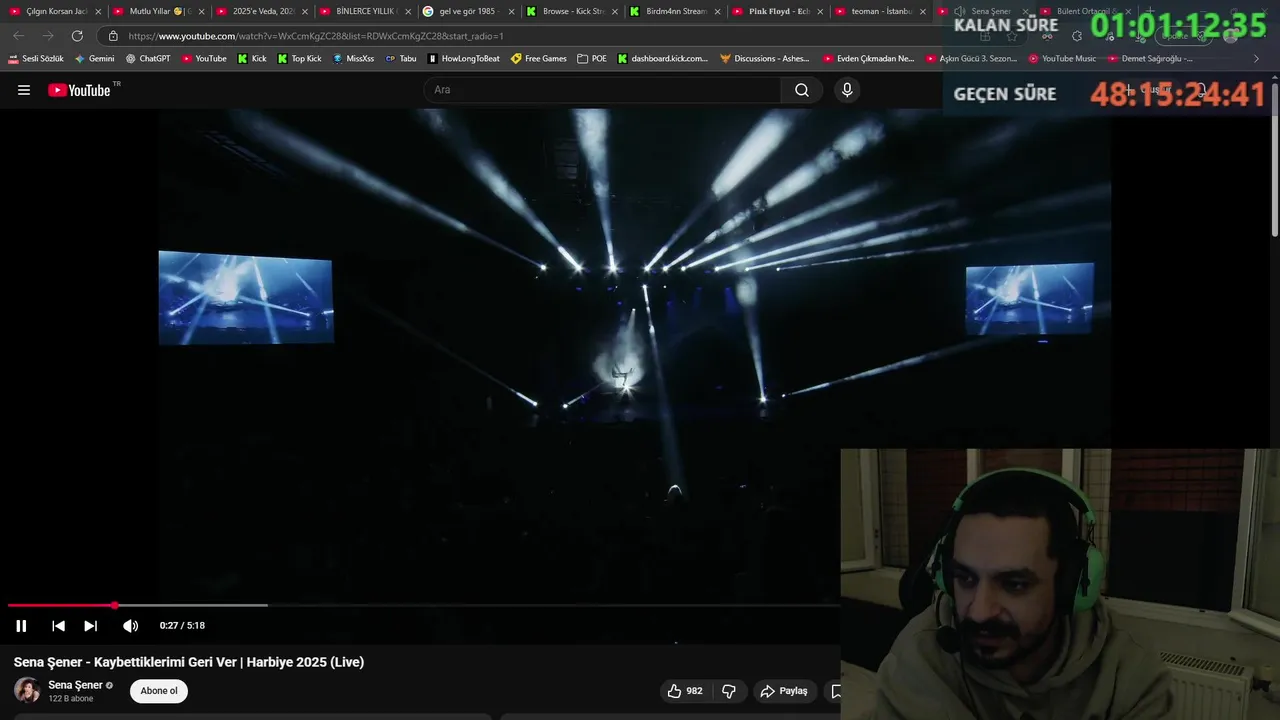Open Demet Sağıroğlu bookmark

point(1150,59)
